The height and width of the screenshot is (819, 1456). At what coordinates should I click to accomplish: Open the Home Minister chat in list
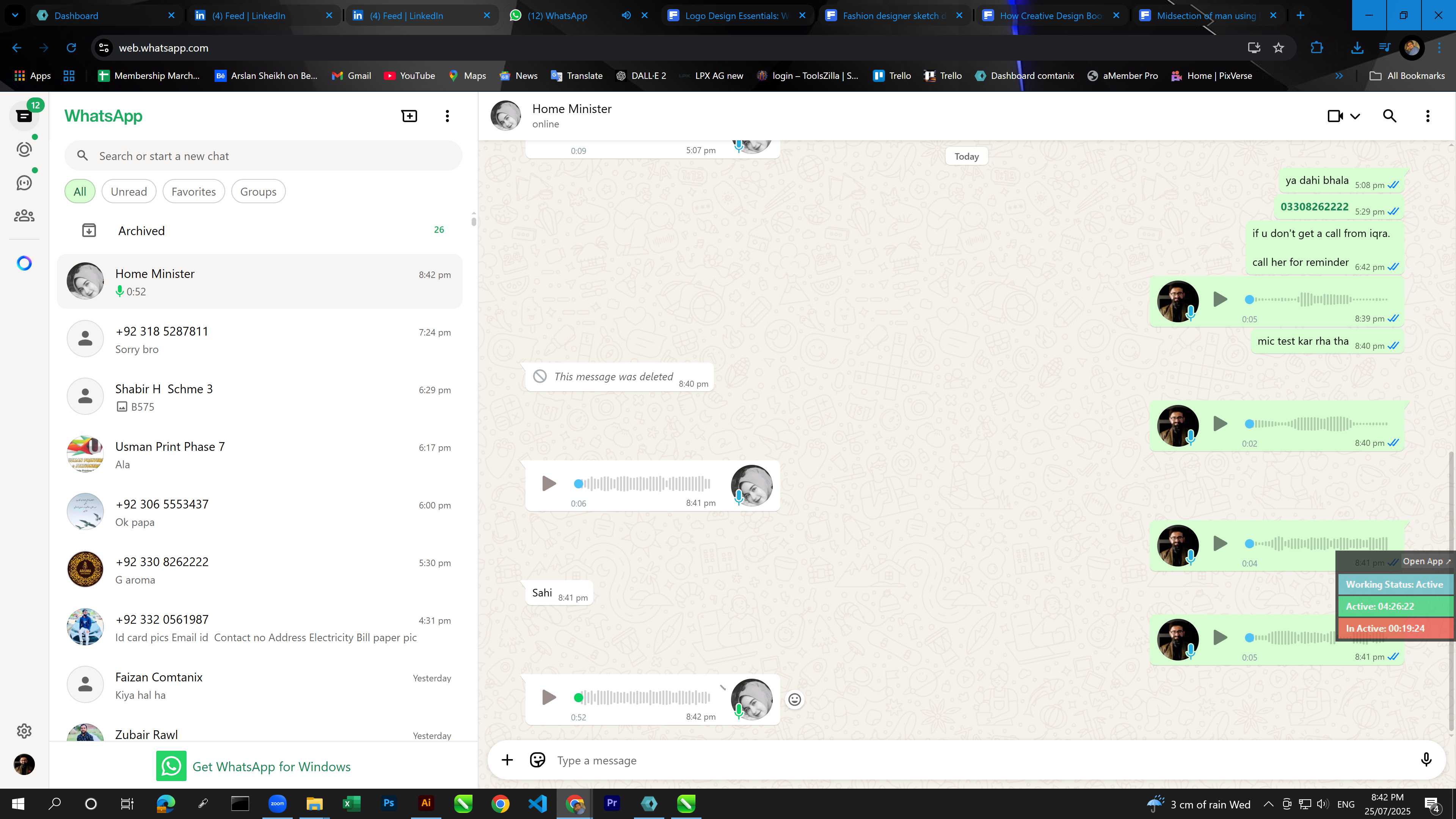[260, 281]
